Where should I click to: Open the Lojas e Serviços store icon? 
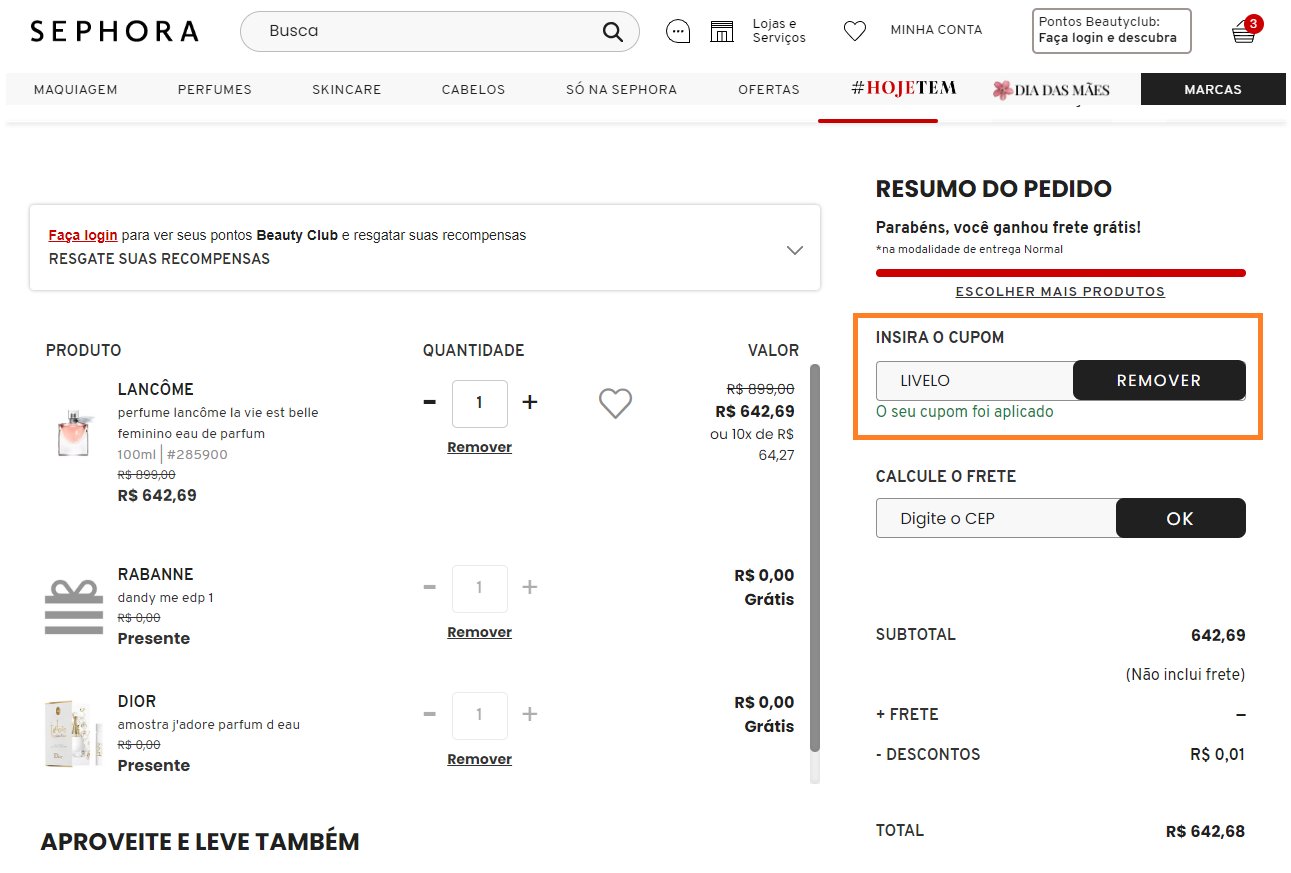721,32
